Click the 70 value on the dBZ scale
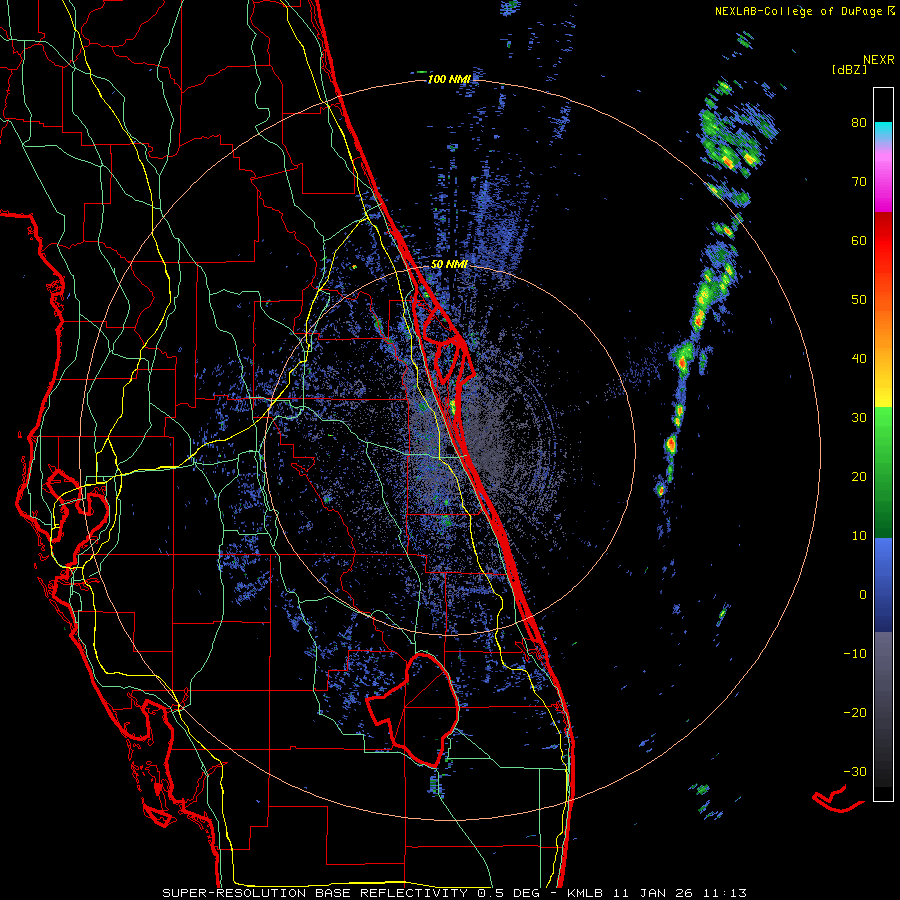 click(859, 182)
